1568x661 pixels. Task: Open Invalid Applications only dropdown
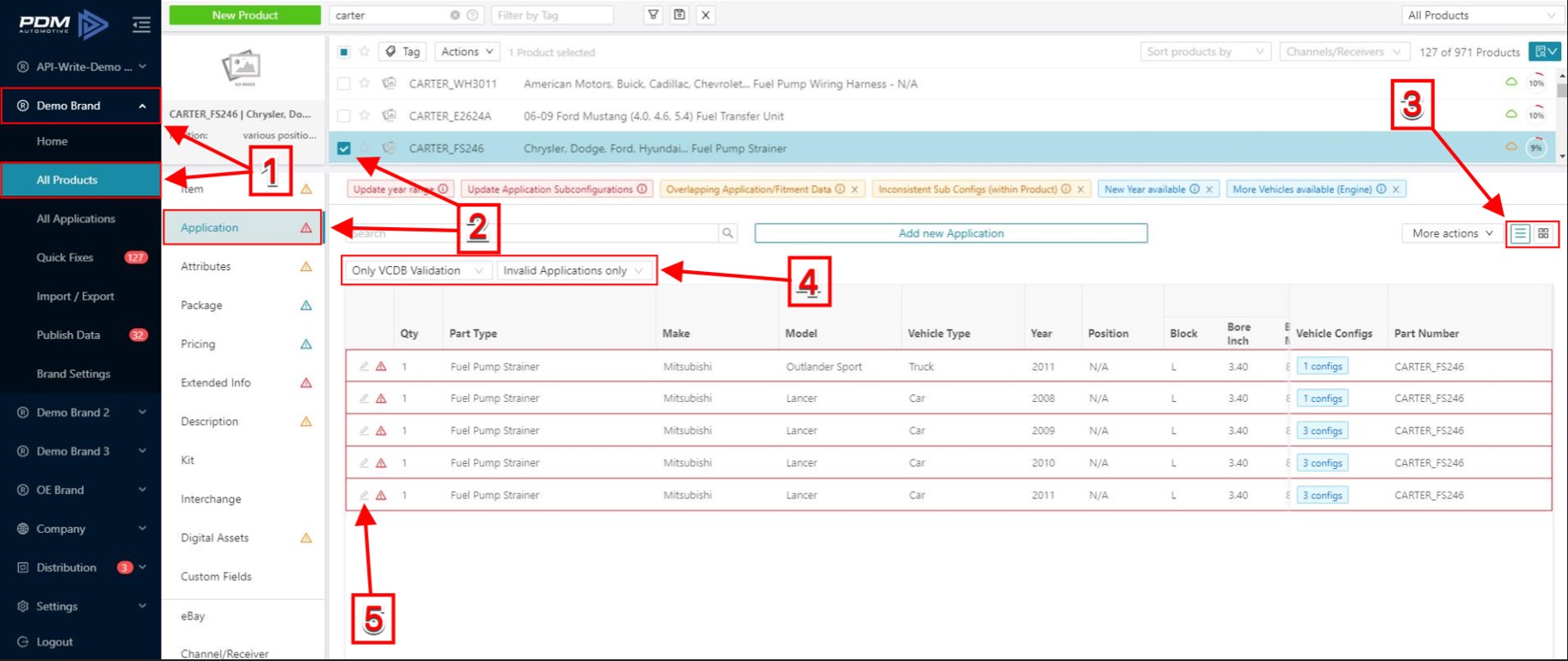click(574, 270)
